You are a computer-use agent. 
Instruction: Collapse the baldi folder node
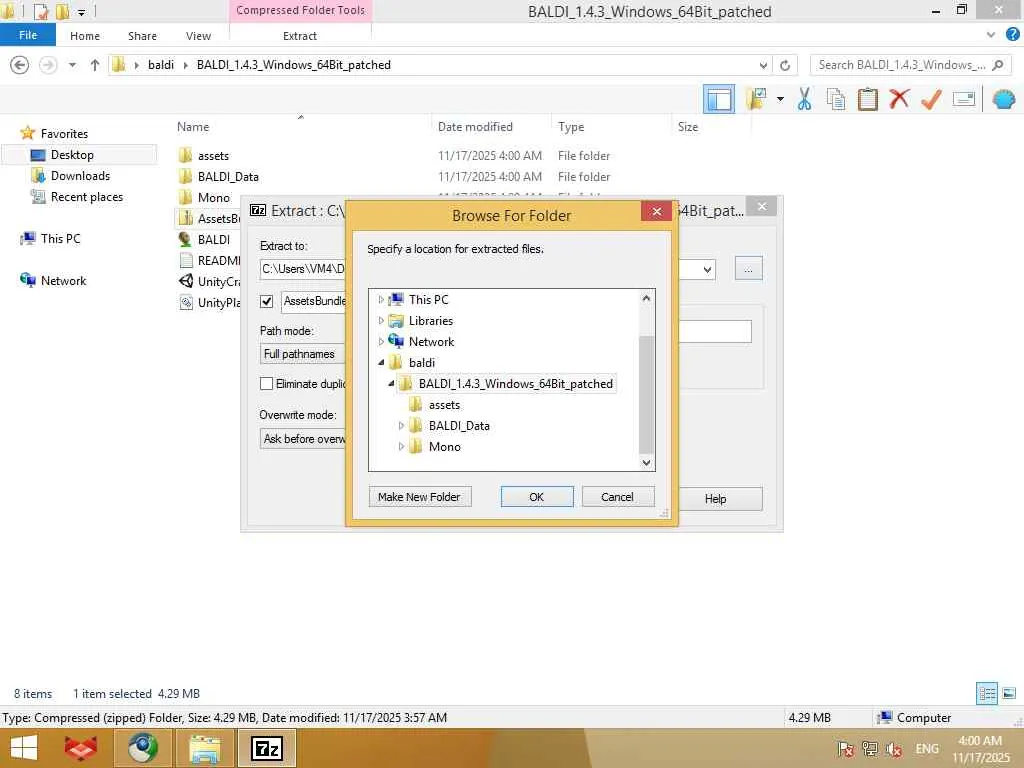pos(381,362)
